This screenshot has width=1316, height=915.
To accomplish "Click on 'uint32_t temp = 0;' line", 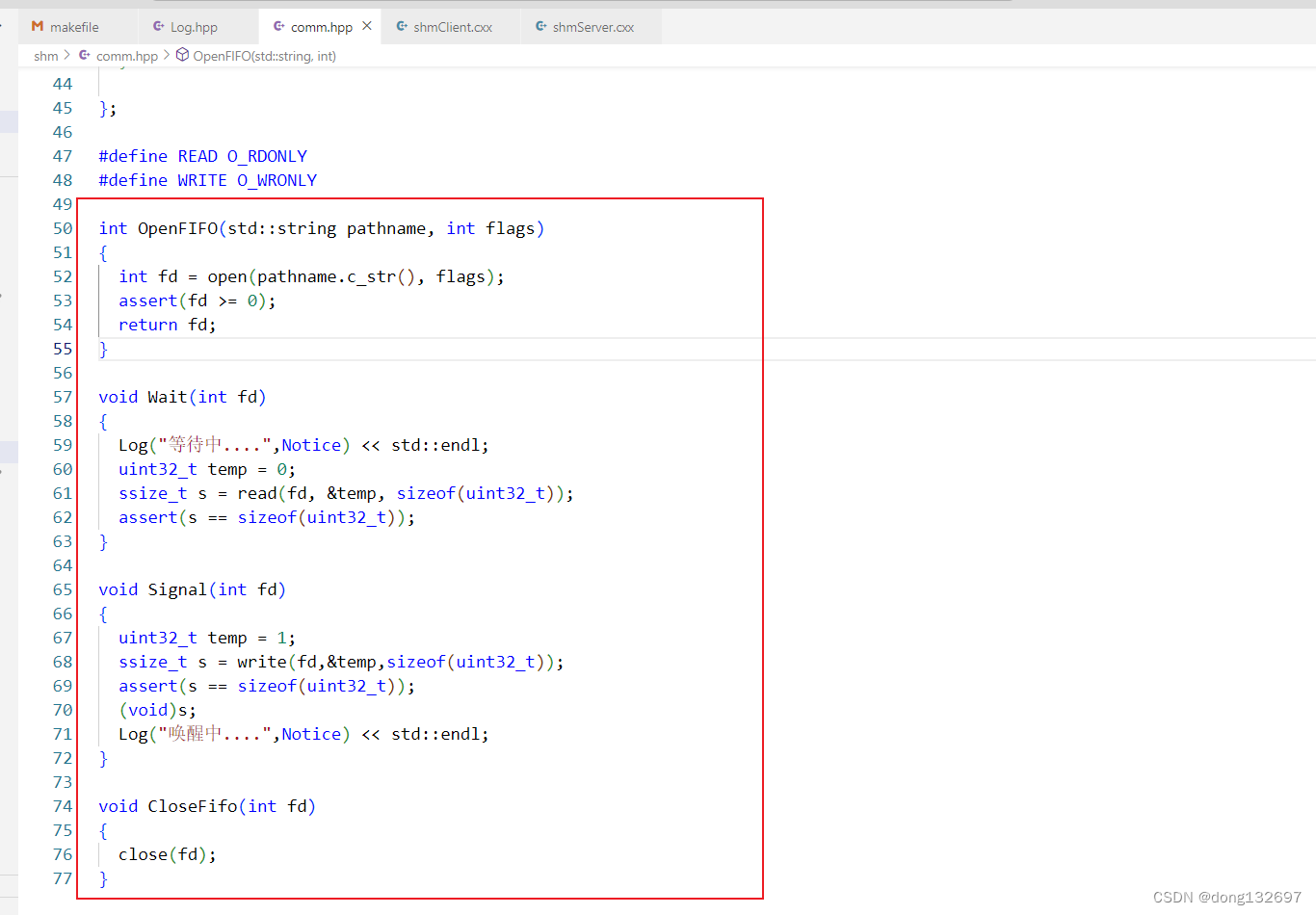I will coord(207,469).
